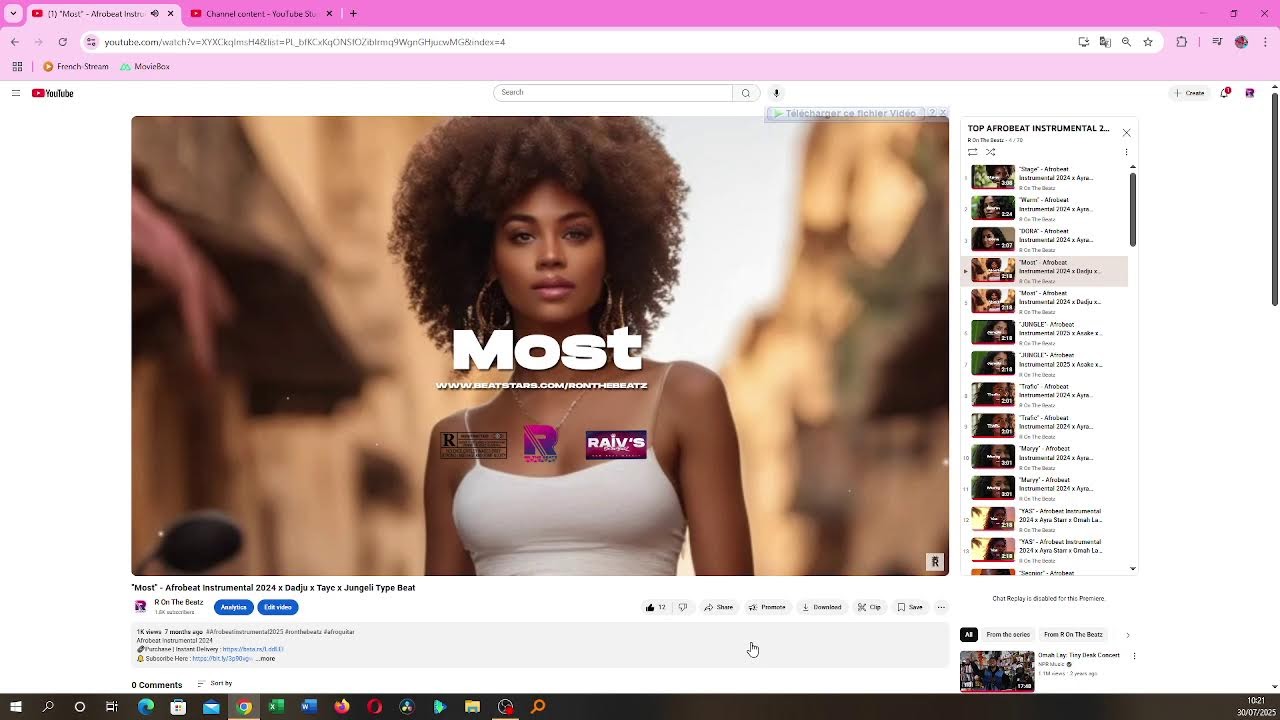The image size is (1280, 720).
Task: Click the Edit video button
Action: tap(277, 607)
